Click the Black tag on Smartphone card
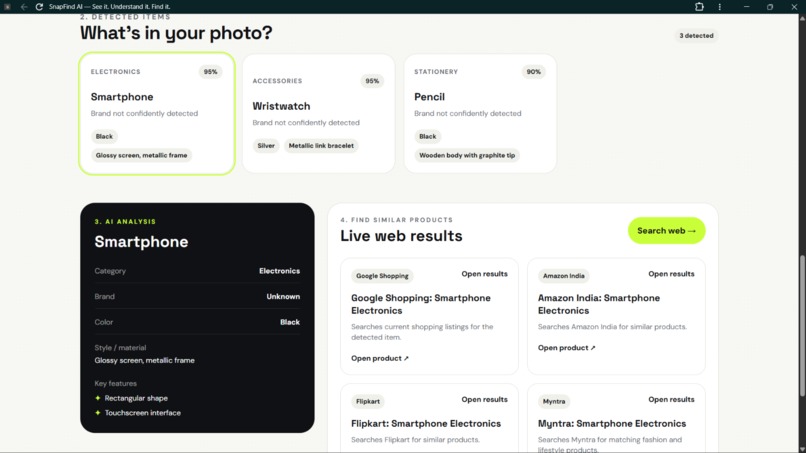The width and height of the screenshot is (806, 453). tap(104, 136)
